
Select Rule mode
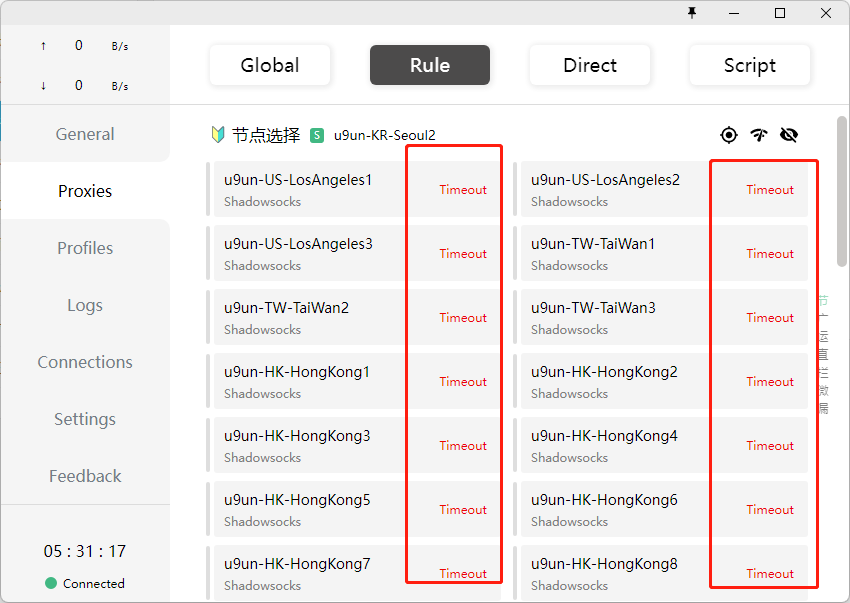pos(430,65)
